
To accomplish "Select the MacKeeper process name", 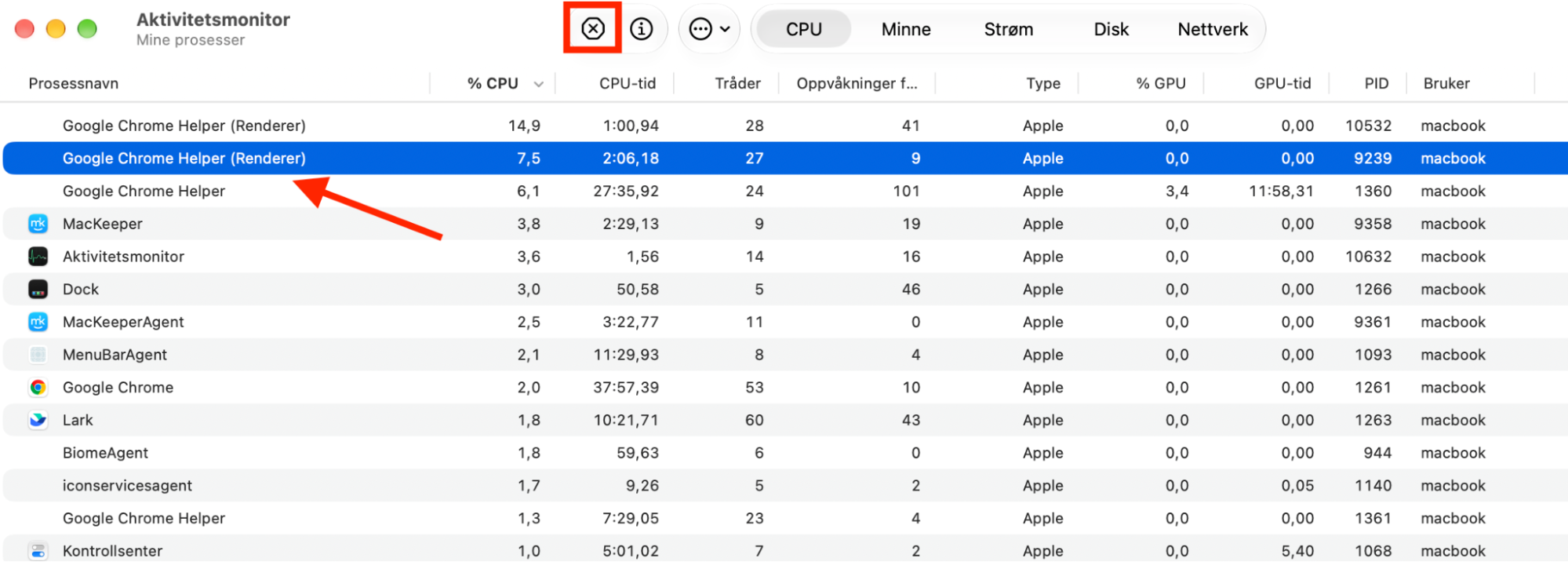I will click(103, 224).
